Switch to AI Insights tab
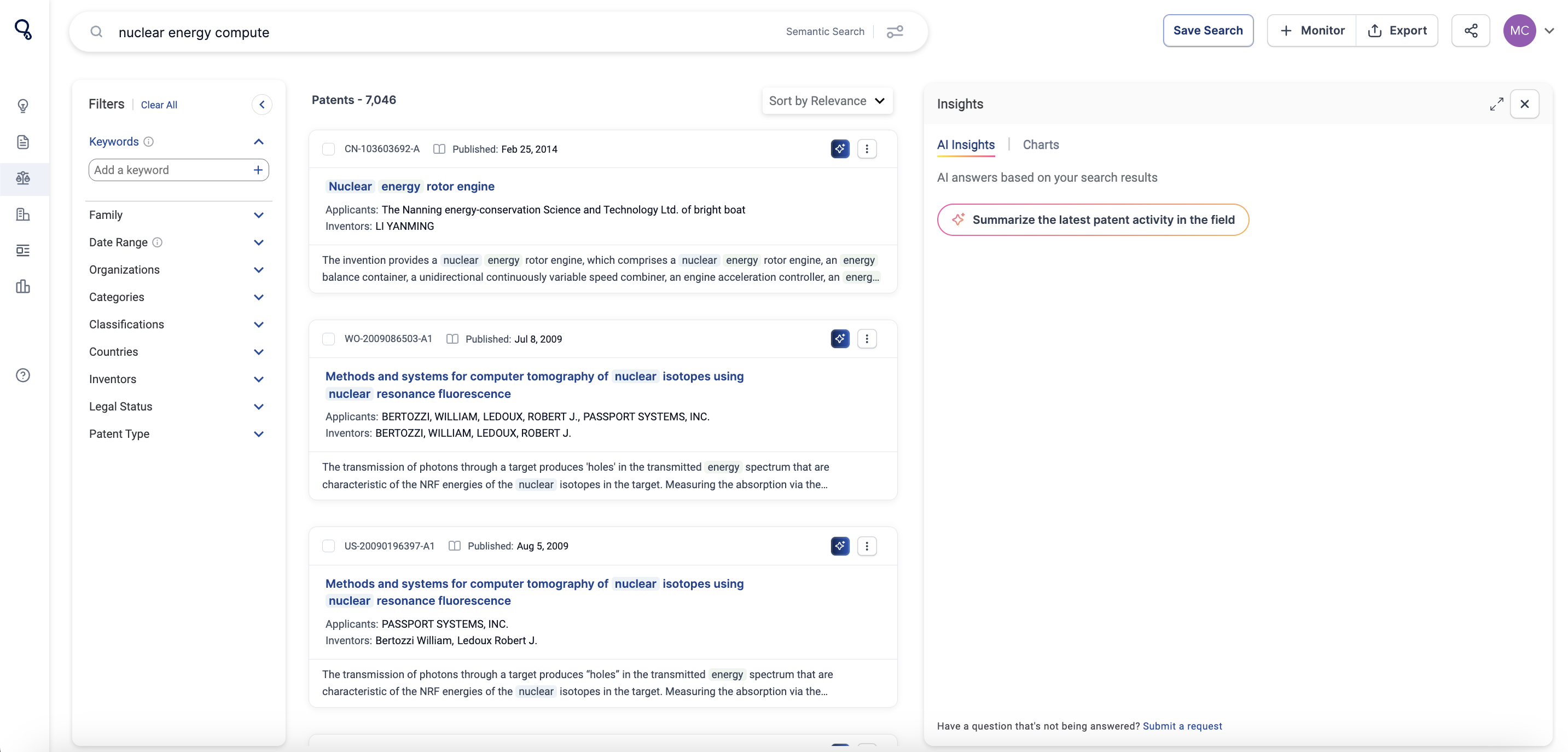Viewport: 1568px width, 752px height. (966, 145)
